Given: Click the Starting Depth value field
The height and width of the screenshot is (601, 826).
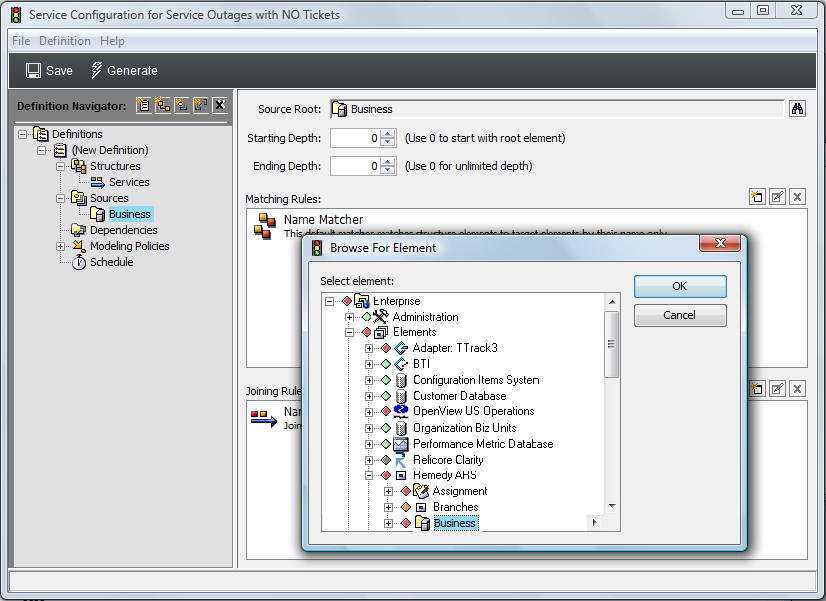Looking at the screenshot, I should [355, 138].
